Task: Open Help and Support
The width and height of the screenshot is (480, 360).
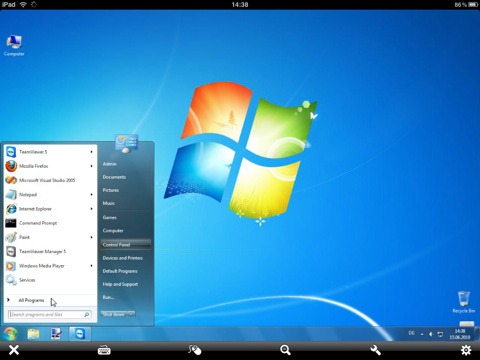Action: [x=120, y=284]
